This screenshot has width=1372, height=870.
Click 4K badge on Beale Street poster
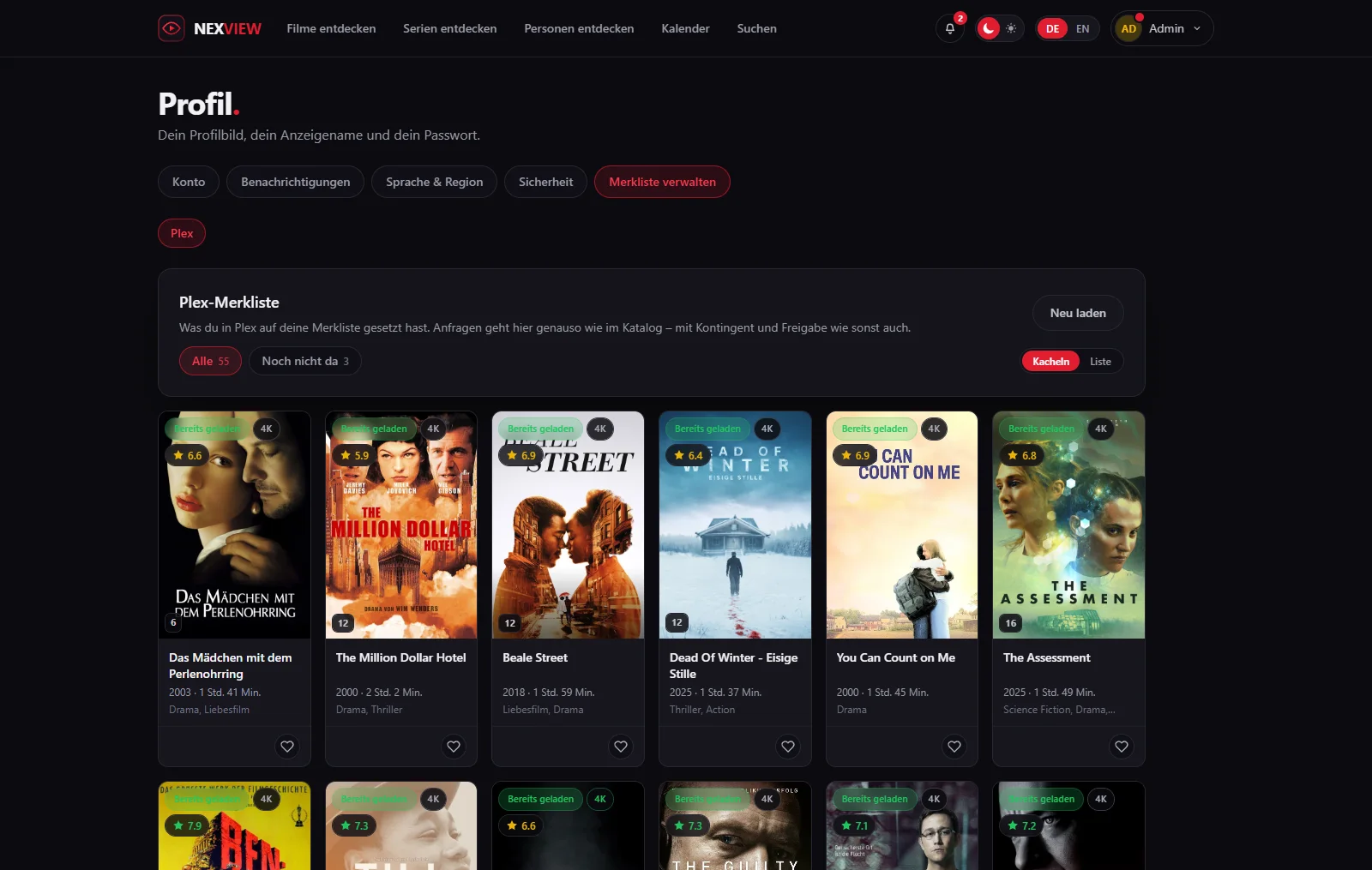point(600,429)
